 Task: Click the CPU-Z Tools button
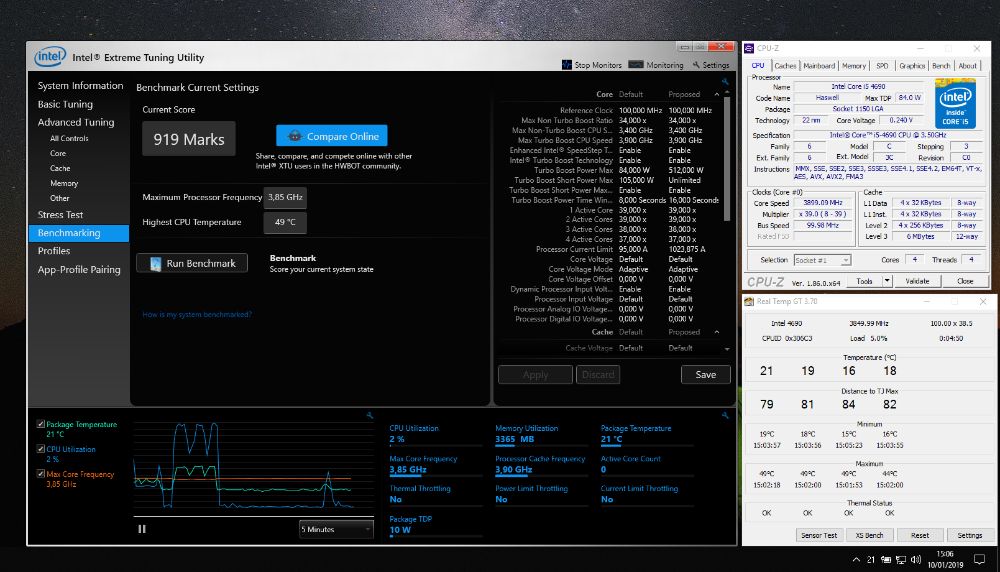coord(864,281)
